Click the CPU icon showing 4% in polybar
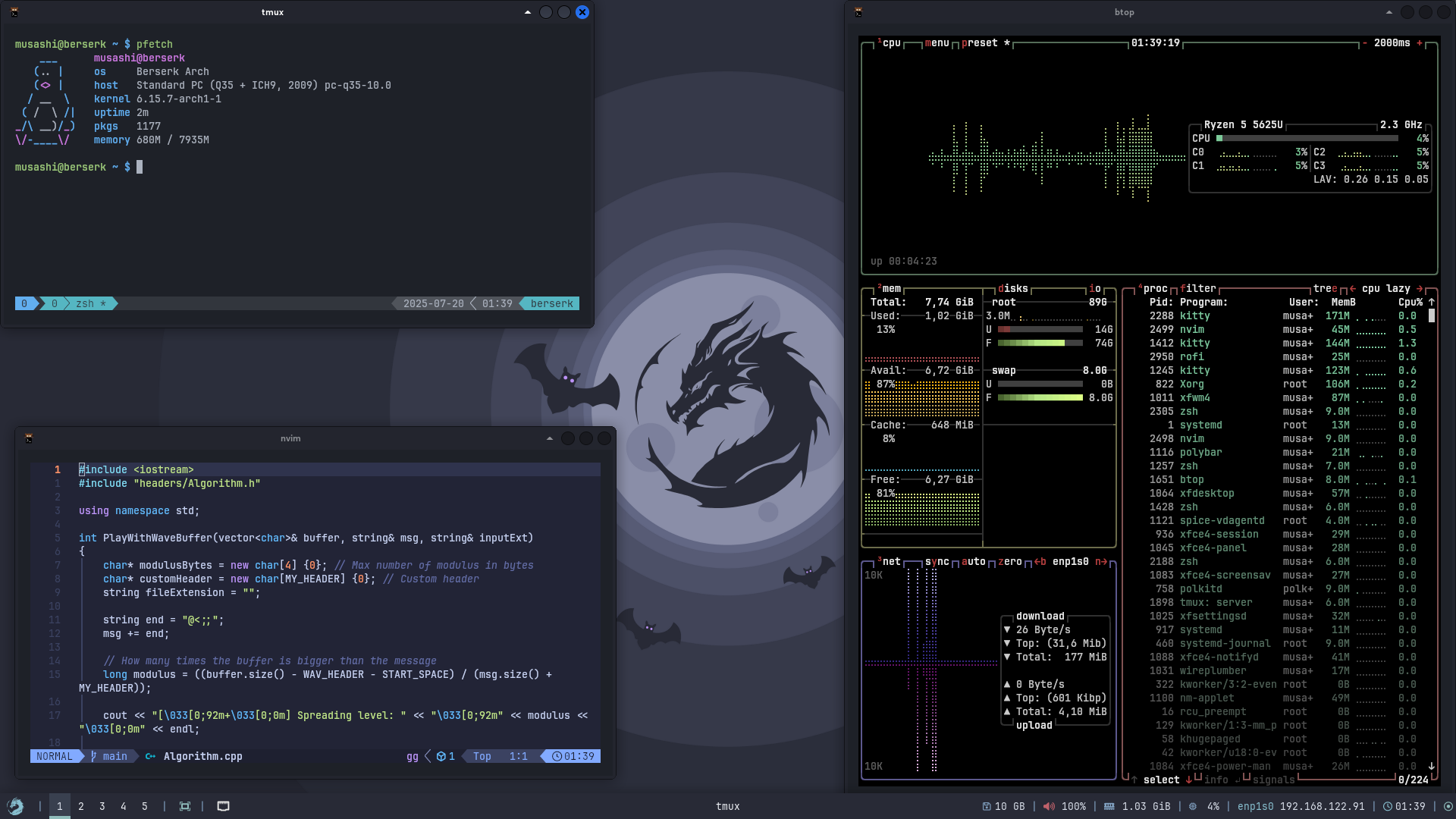The height and width of the screenshot is (819, 1456). [1193, 806]
